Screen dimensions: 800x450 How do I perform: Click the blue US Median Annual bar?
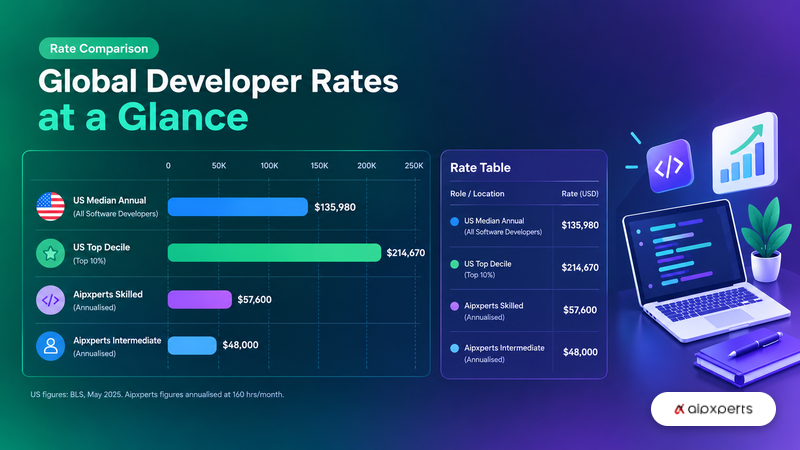click(x=238, y=207)
